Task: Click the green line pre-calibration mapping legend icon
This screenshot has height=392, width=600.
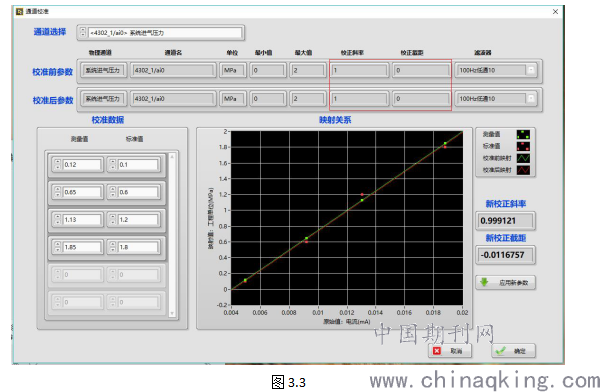Action: click(523, 158)
